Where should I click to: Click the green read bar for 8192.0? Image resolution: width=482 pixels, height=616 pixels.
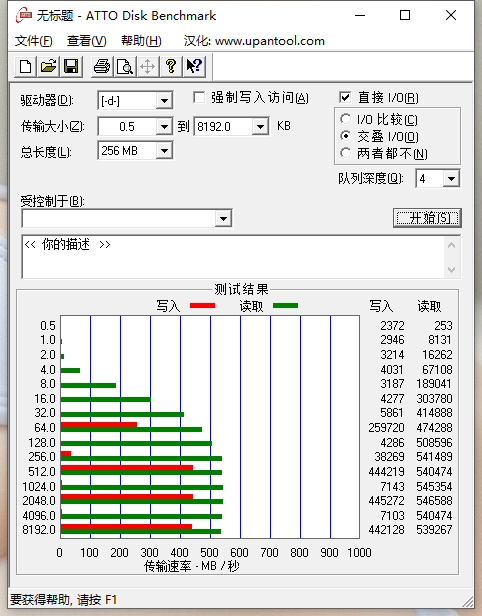pos(141,532)
